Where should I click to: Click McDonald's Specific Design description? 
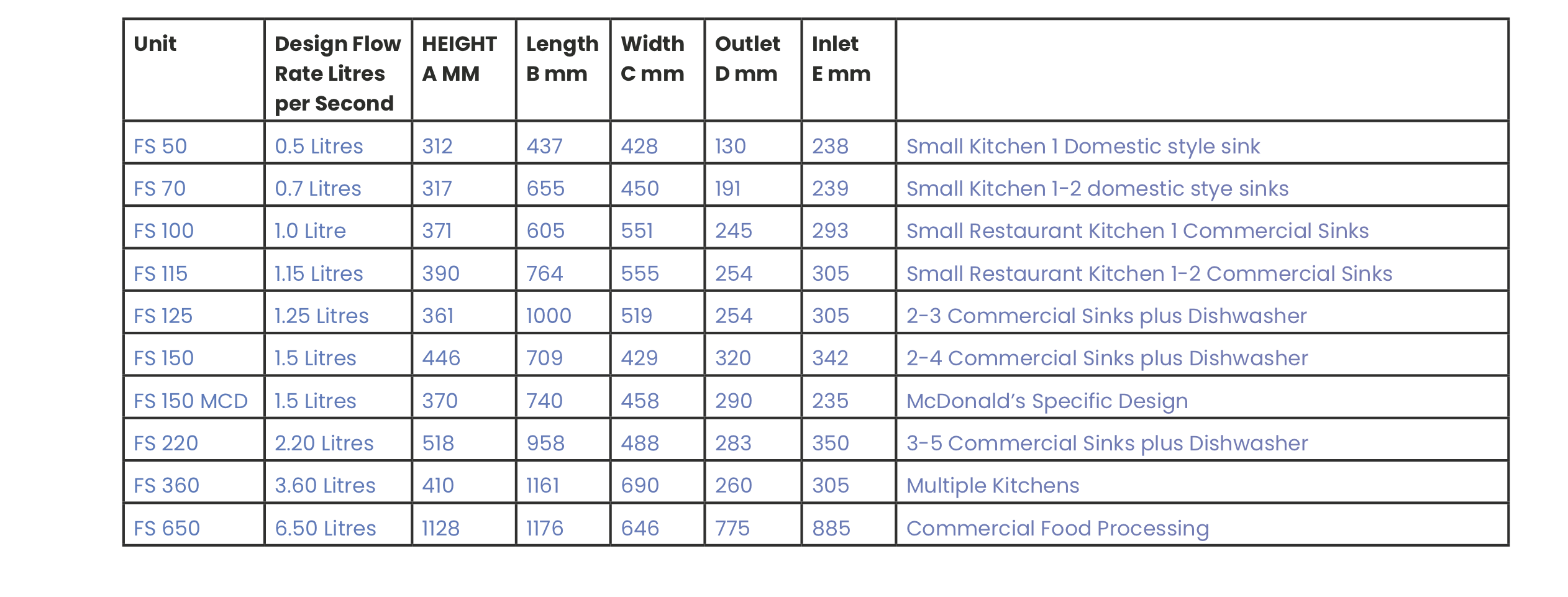(1047, 401)
